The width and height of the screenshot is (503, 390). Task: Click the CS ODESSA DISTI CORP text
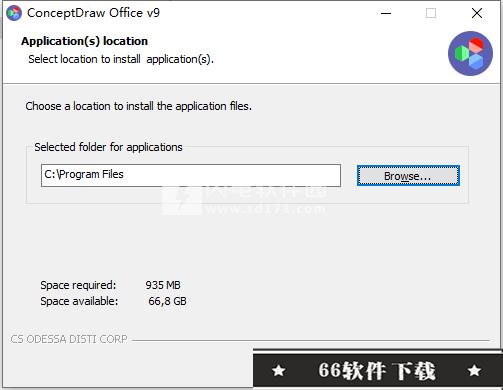(x=69, y=339)
